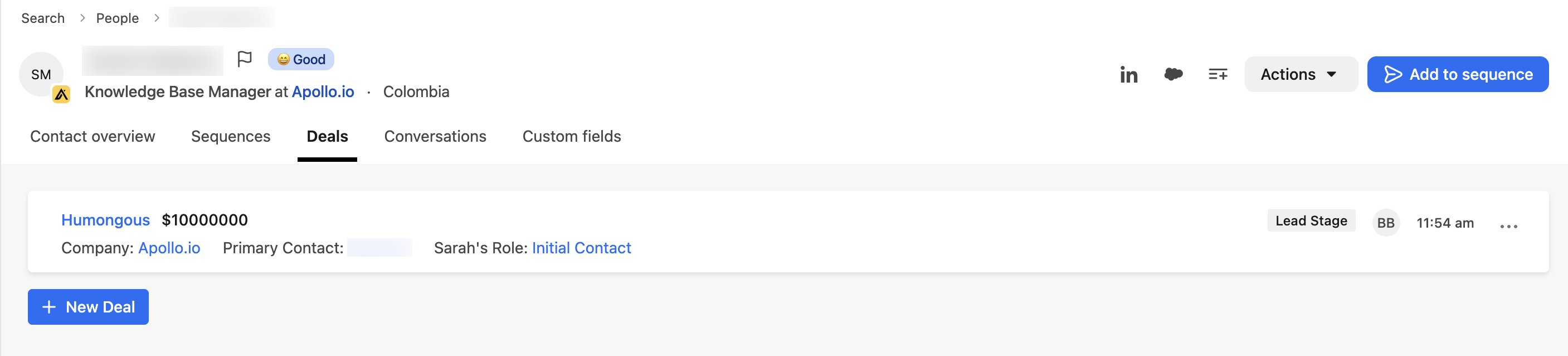Expand the Humongous deal details
This screenshot has width=1568, height=356.
(x=105, y=220)
